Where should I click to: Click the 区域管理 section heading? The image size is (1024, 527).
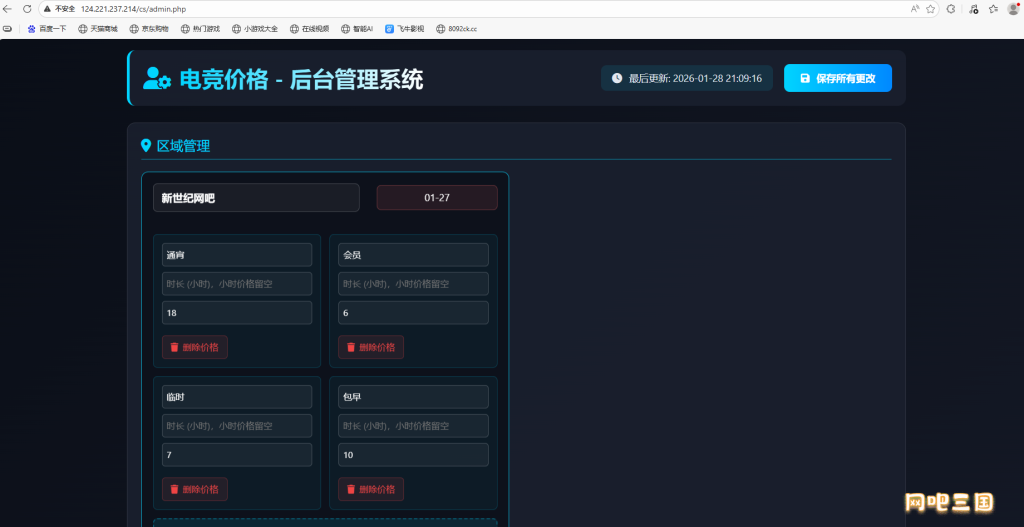coord(184,146)
